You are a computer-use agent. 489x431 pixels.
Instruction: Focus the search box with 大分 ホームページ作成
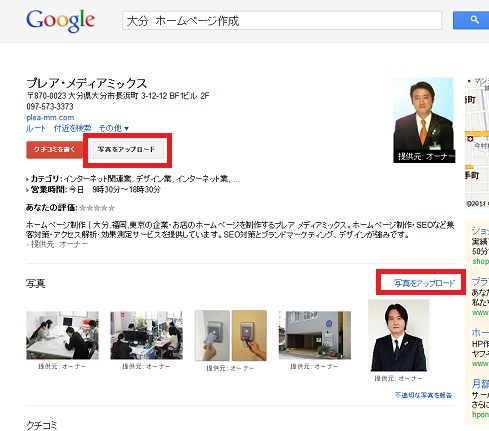282,21
